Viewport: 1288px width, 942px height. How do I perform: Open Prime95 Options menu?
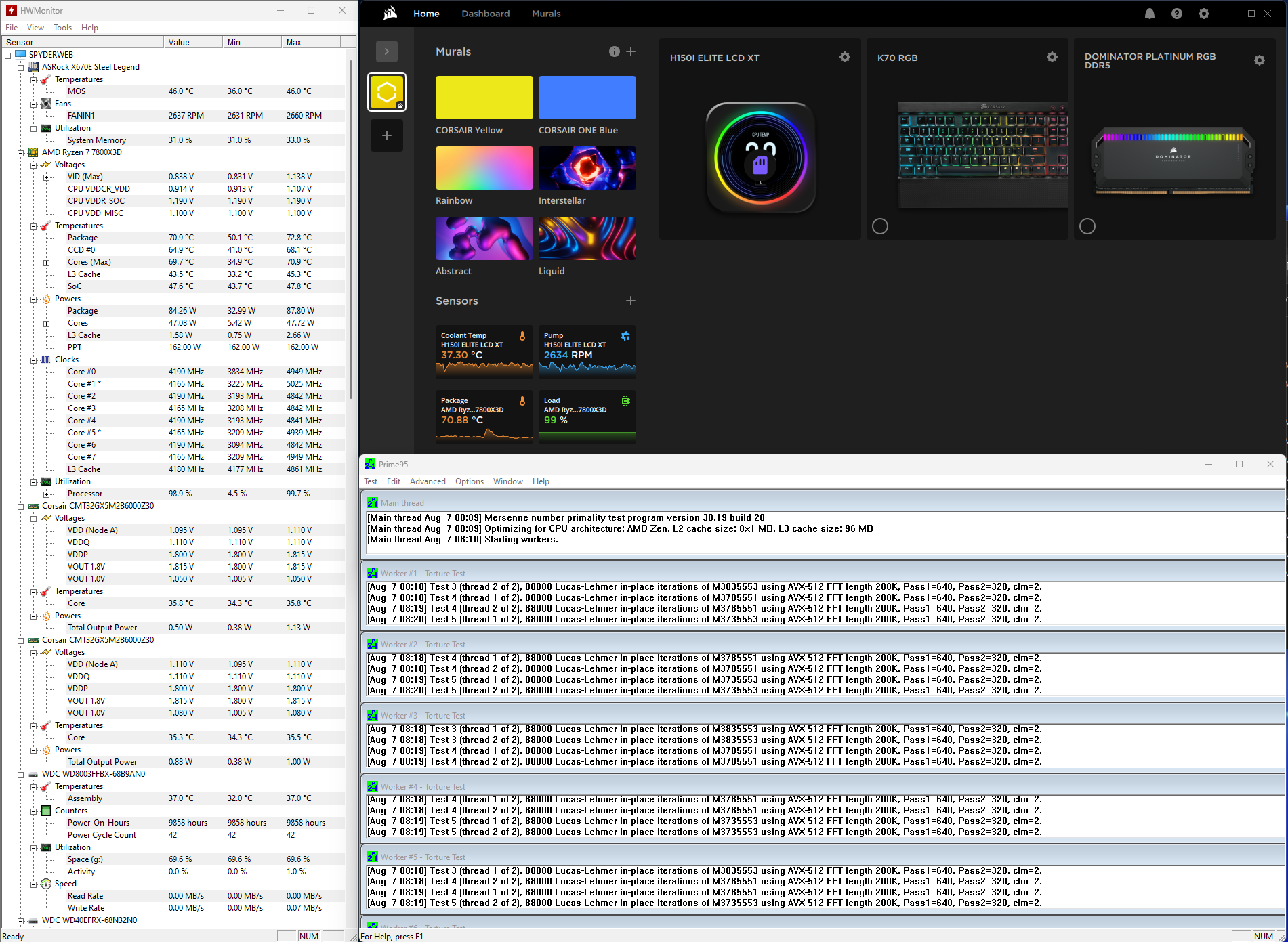(470, 481)
